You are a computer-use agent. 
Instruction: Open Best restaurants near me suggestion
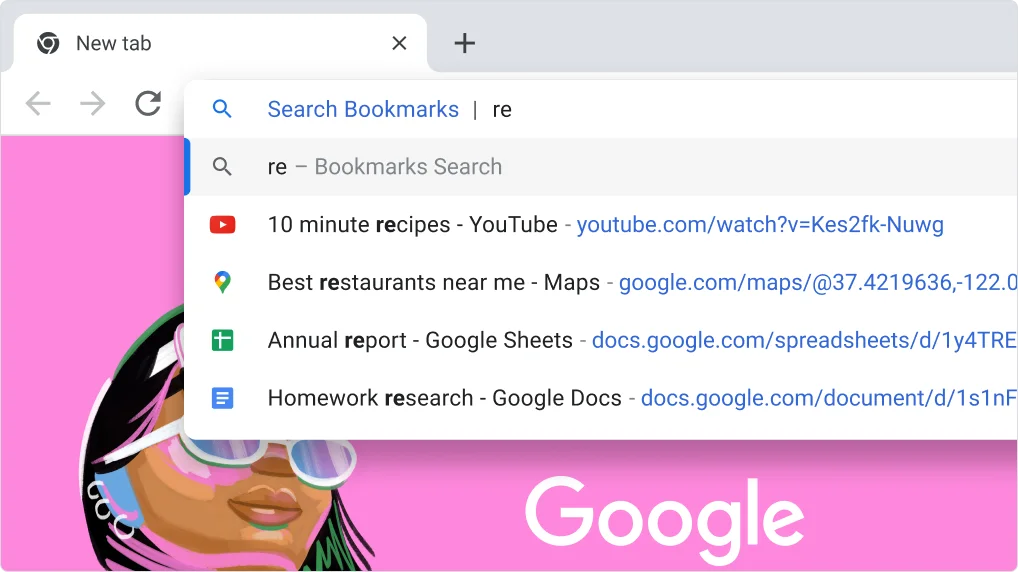[601, 282]
